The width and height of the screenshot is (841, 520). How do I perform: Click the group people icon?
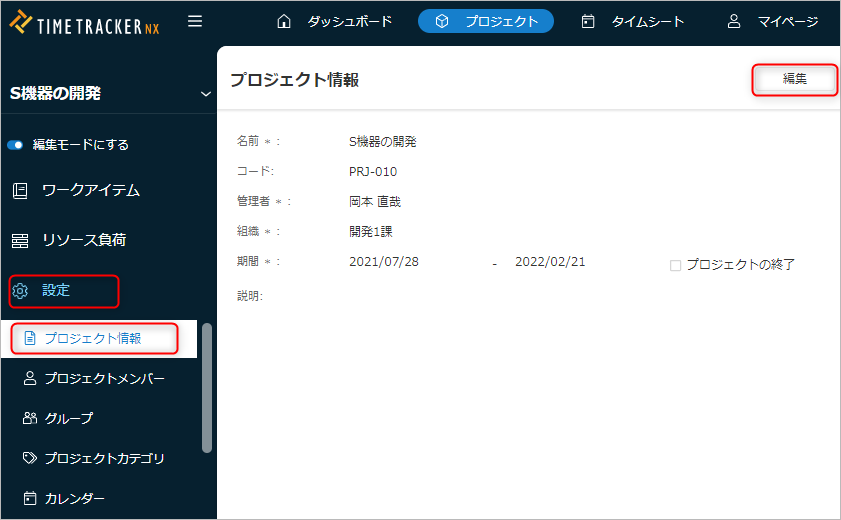[x=30, y=418]
